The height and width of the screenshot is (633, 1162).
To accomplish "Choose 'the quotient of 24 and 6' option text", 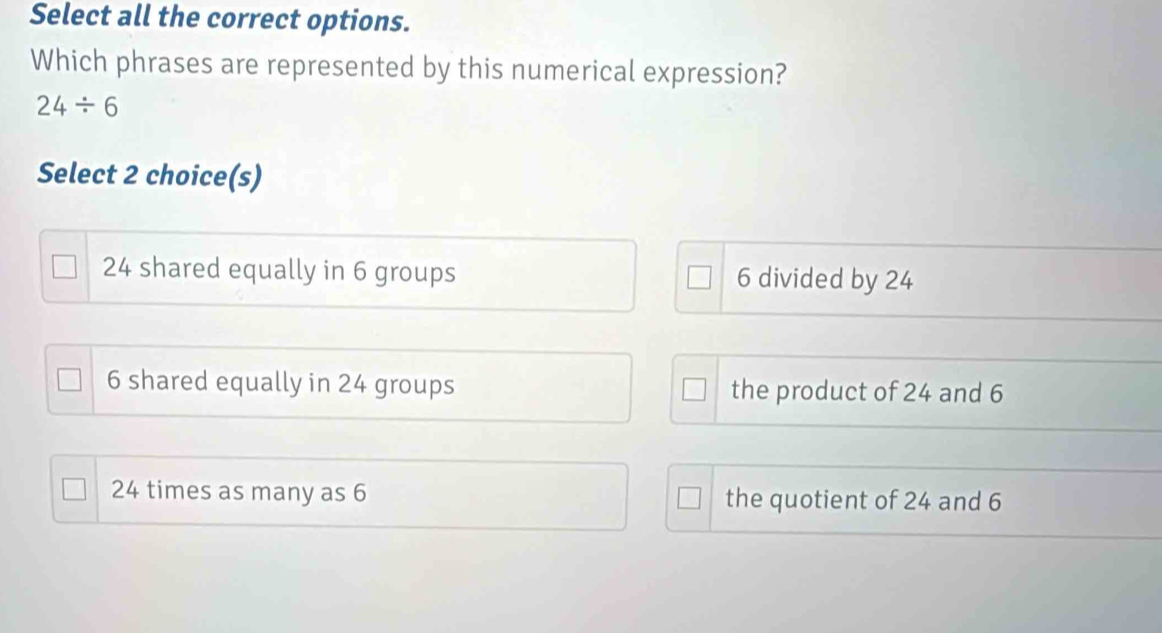I will [863, 500].
